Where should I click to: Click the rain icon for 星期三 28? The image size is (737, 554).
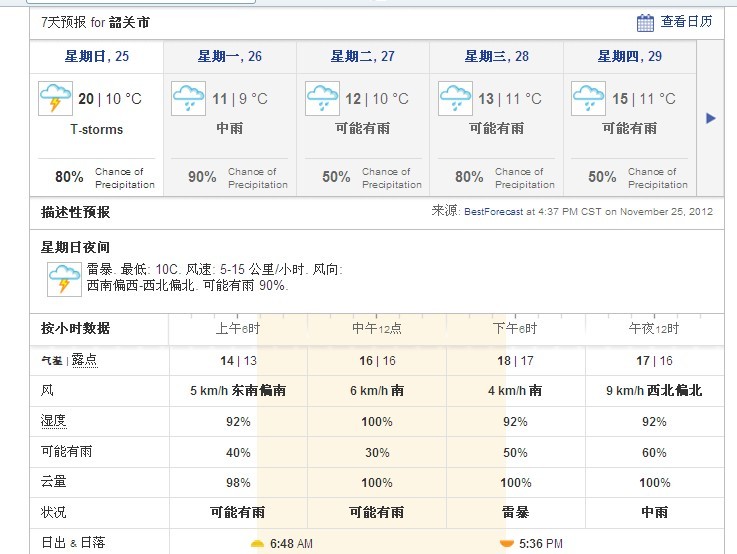pyautogui.click(x=455, y=99)
